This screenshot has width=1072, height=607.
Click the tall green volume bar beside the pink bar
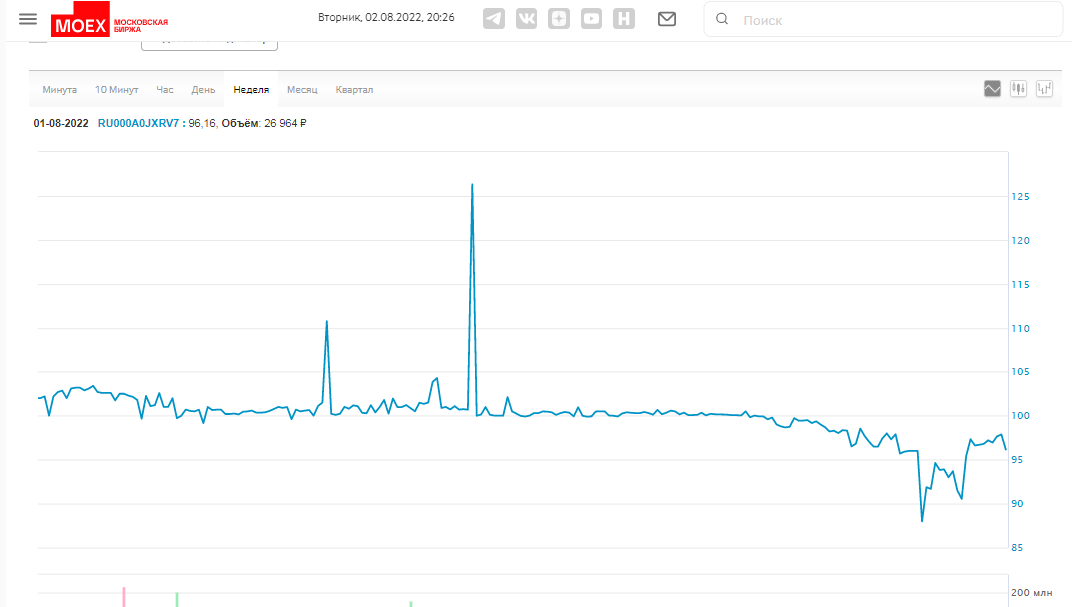[177, 599]
